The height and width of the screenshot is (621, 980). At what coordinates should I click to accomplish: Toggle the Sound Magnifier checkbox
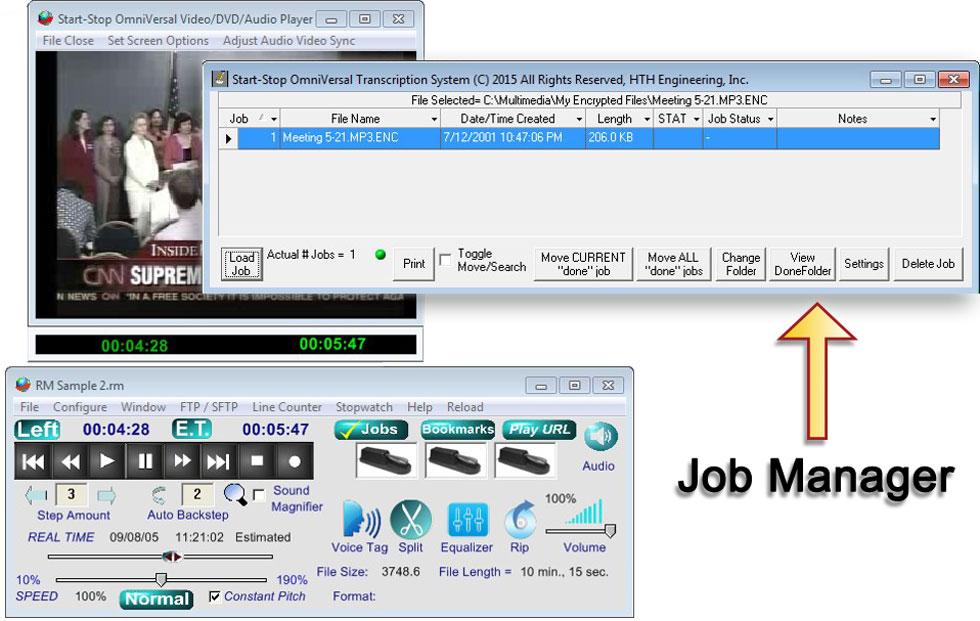259,495
